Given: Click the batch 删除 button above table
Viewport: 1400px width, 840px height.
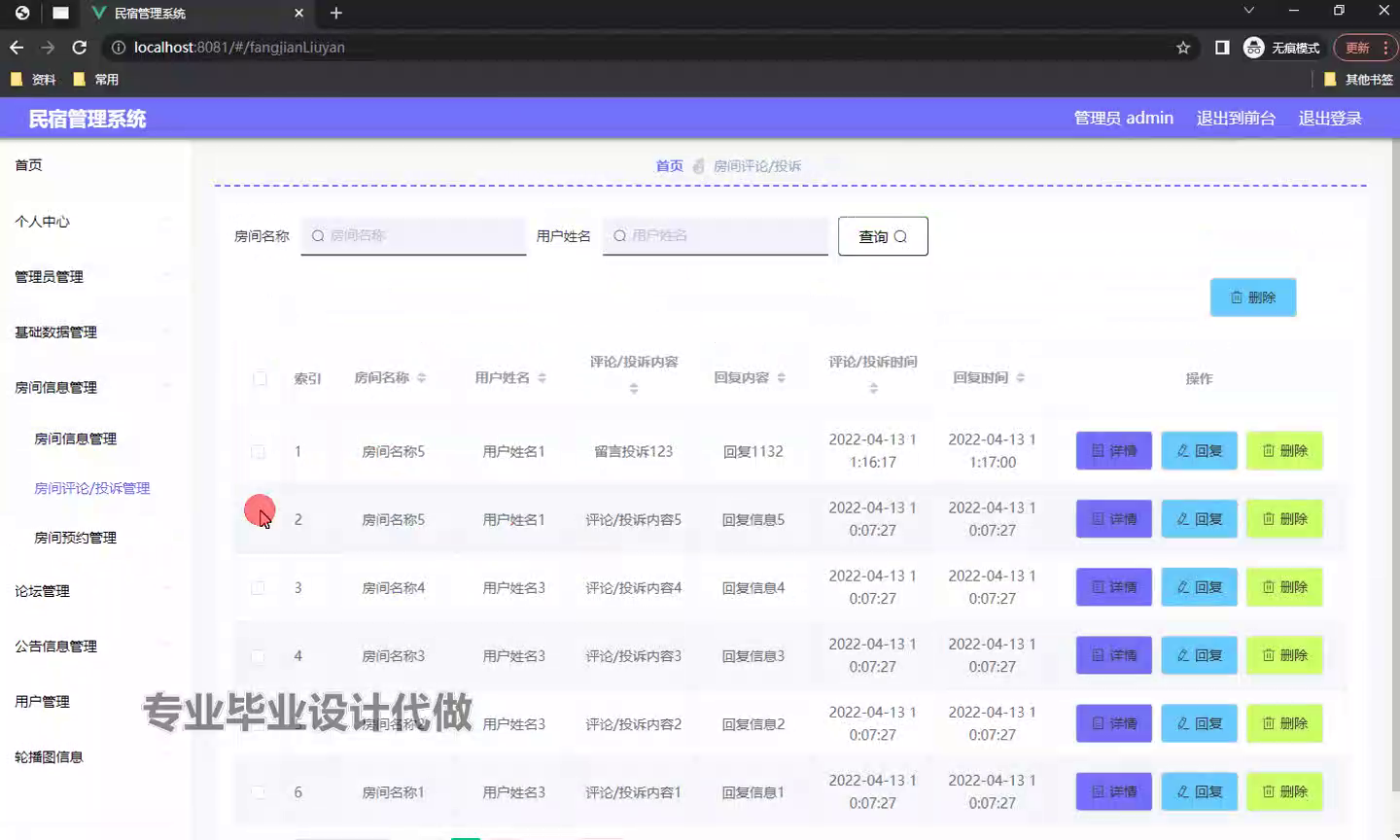Looking at the screenshot, I should click(x=1253, y=297).
